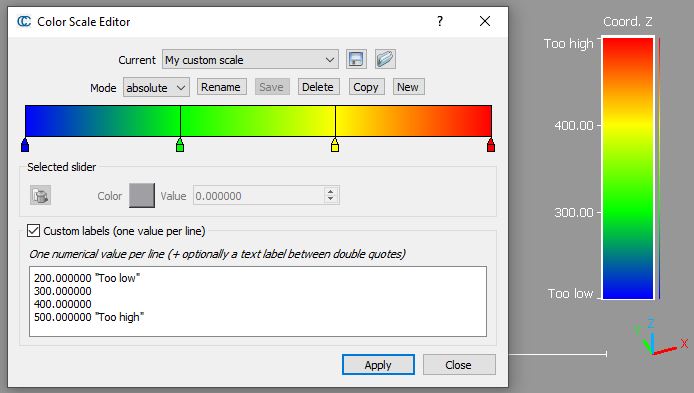Click the delete selected slider icon

pos(40,195)
